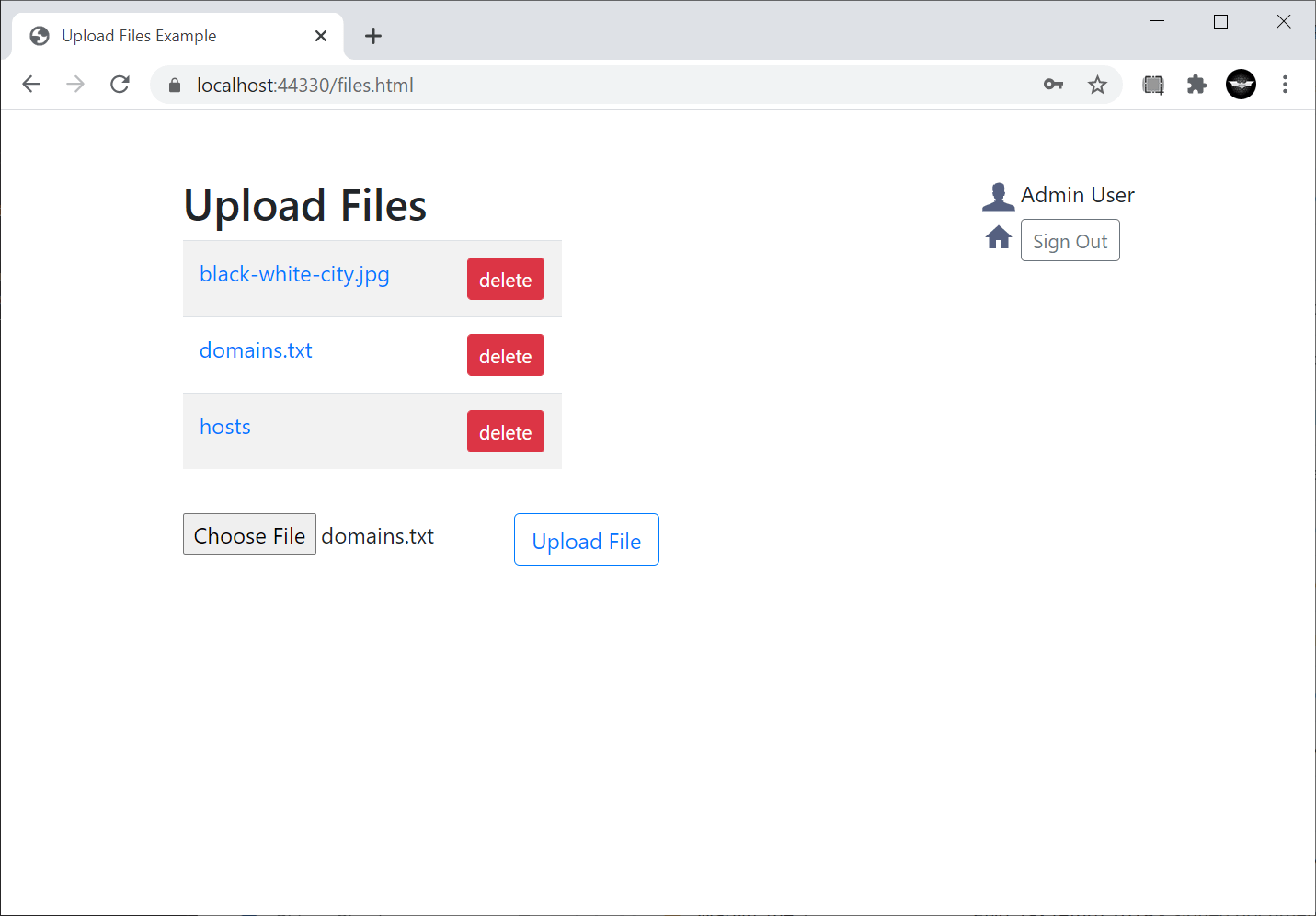Image resolution: width=1316 pixels, height=916 pixels.
Task: Click the Upload File button
Action: point(586,540)
